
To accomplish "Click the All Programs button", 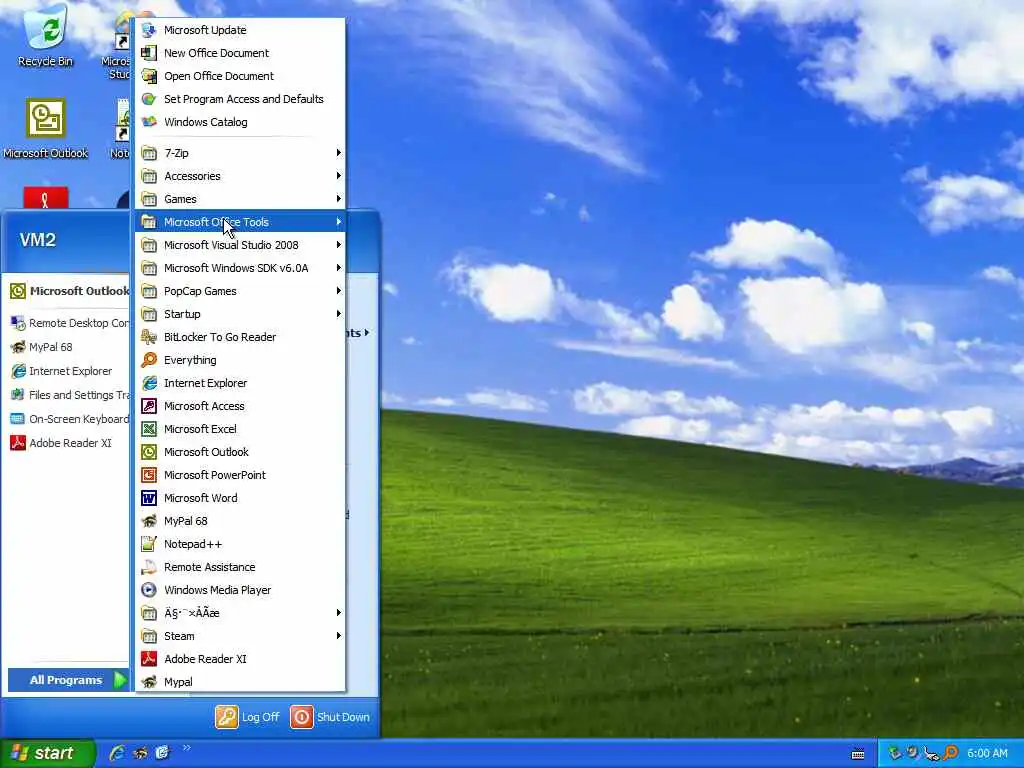I will click(x=68, y=680).
